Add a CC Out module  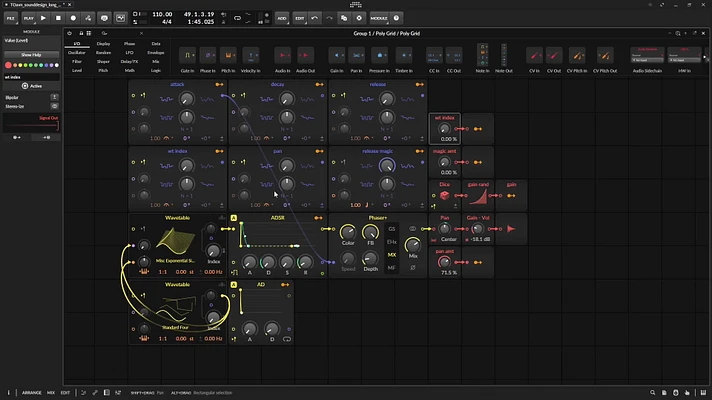click(454, 56)
